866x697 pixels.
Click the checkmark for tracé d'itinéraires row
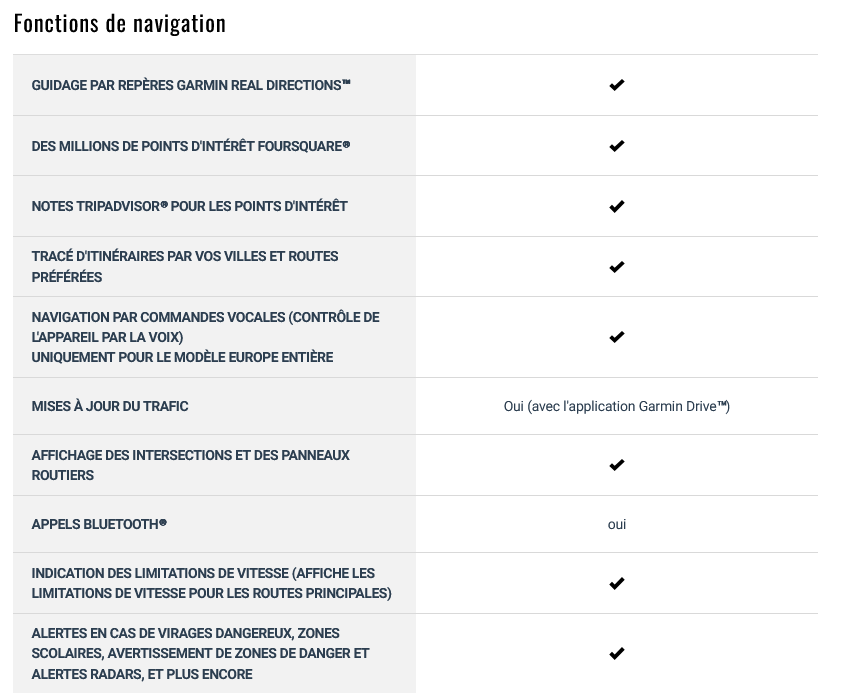coord(616,267)
